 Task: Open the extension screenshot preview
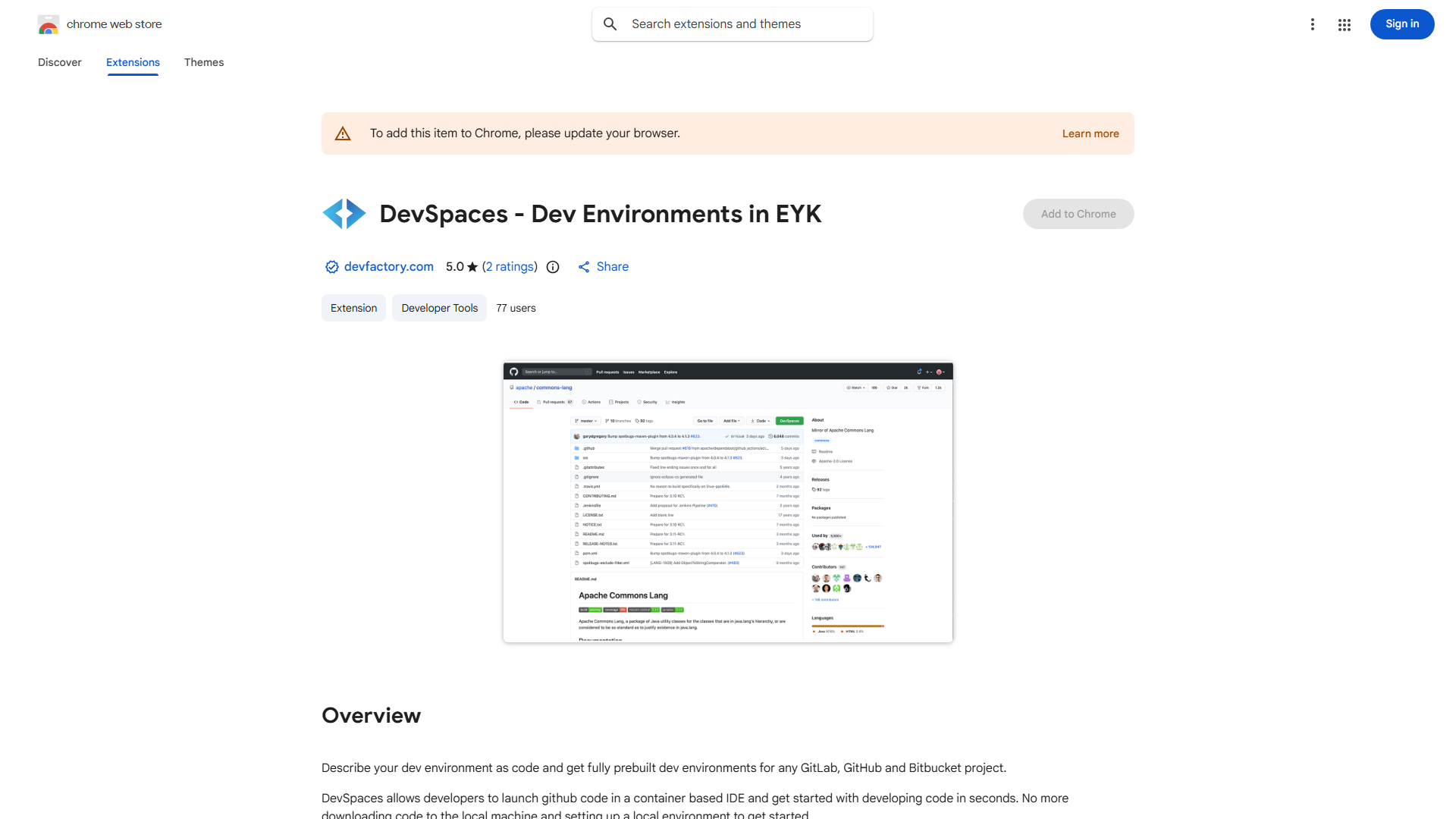tap(727, 501)
